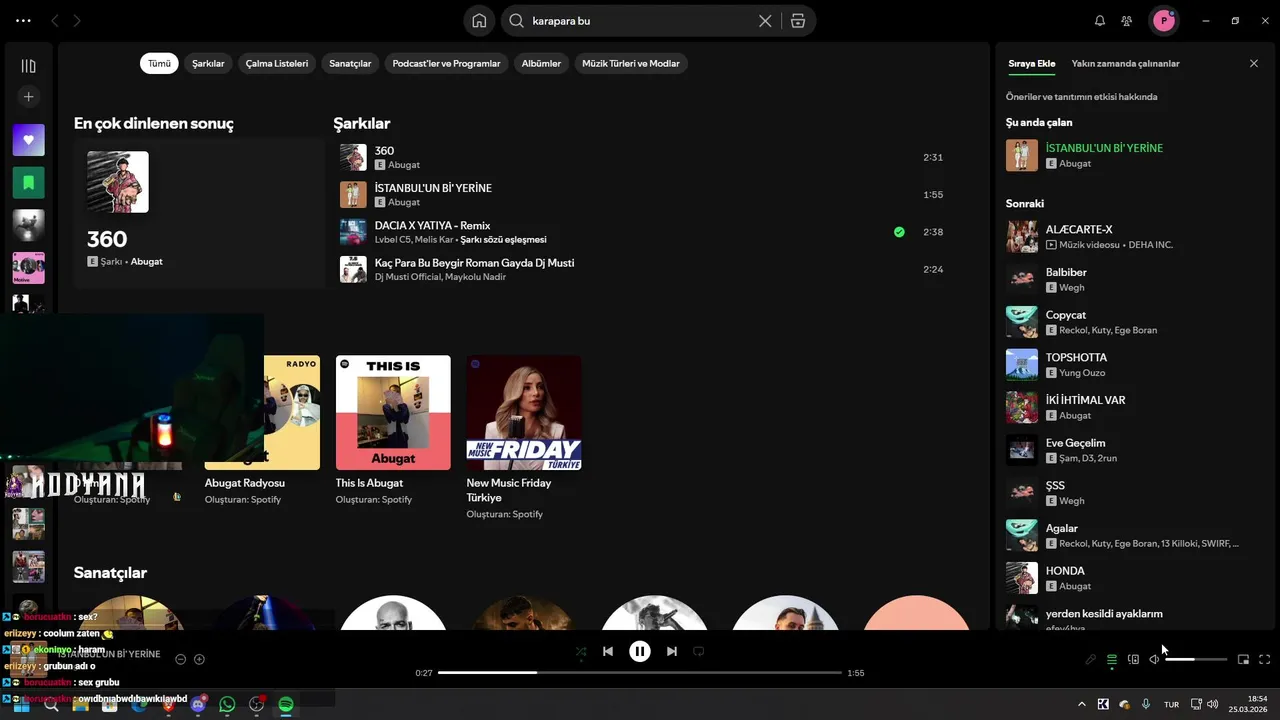This screenshot has height=720, width=1280.
Task: Switch to the Sıraya Ekle tab
Action: coord(1031,63)
